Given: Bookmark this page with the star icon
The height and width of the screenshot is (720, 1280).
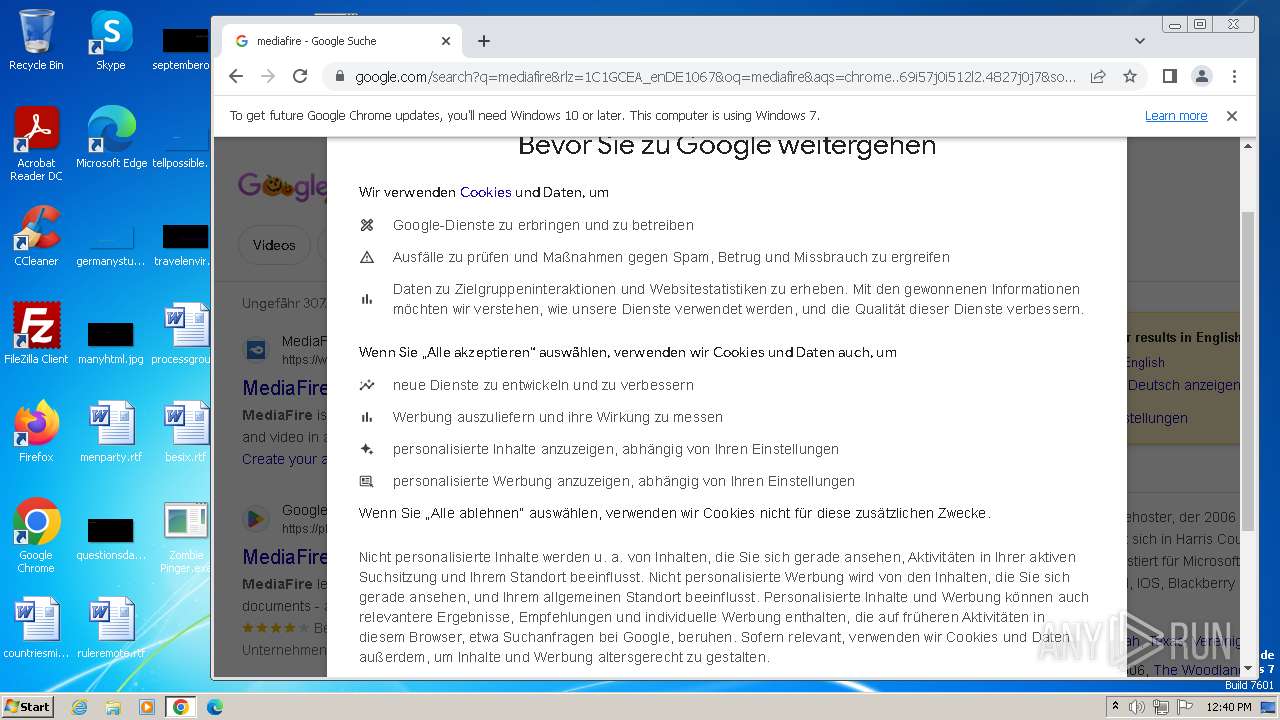Looking at the screenshot, I should pos(1130,76).
